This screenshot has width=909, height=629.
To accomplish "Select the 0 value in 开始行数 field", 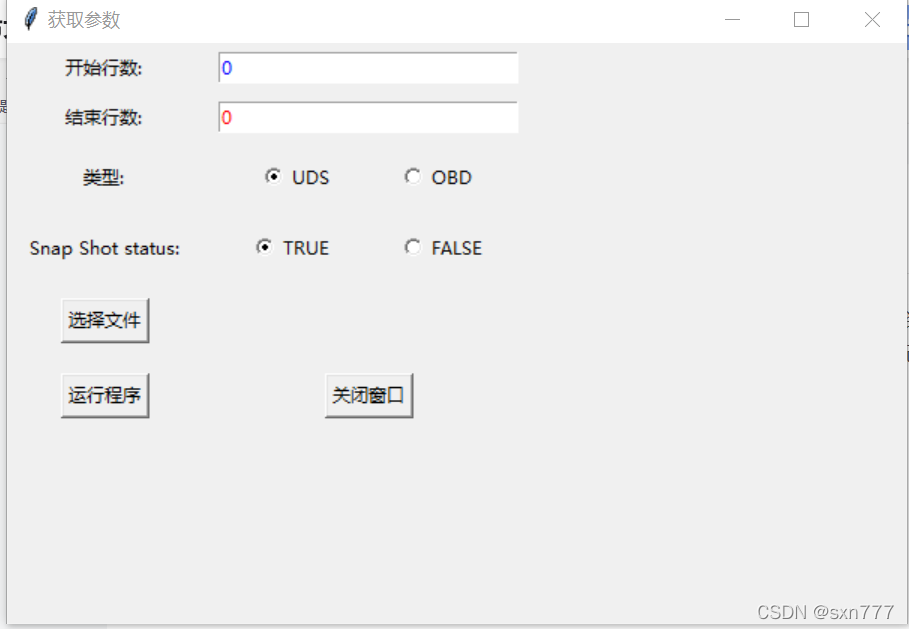I will click(226, 67).
